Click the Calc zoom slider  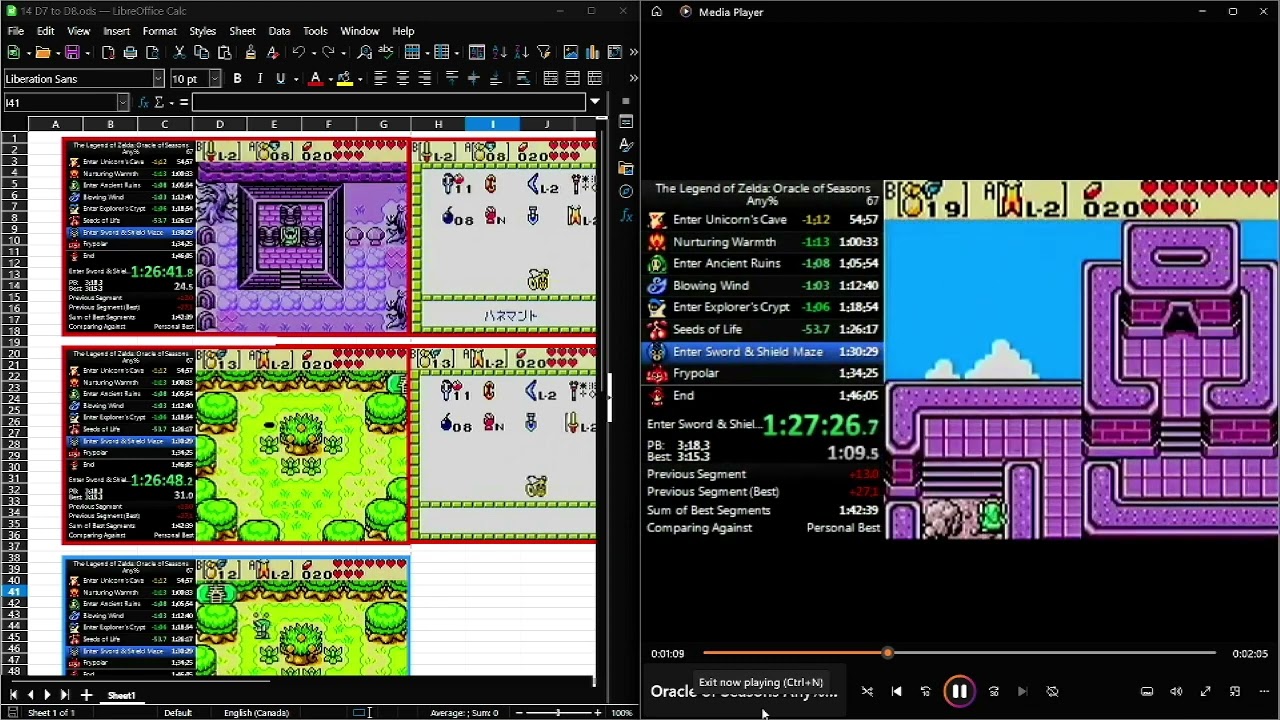(x=557, y=712)
